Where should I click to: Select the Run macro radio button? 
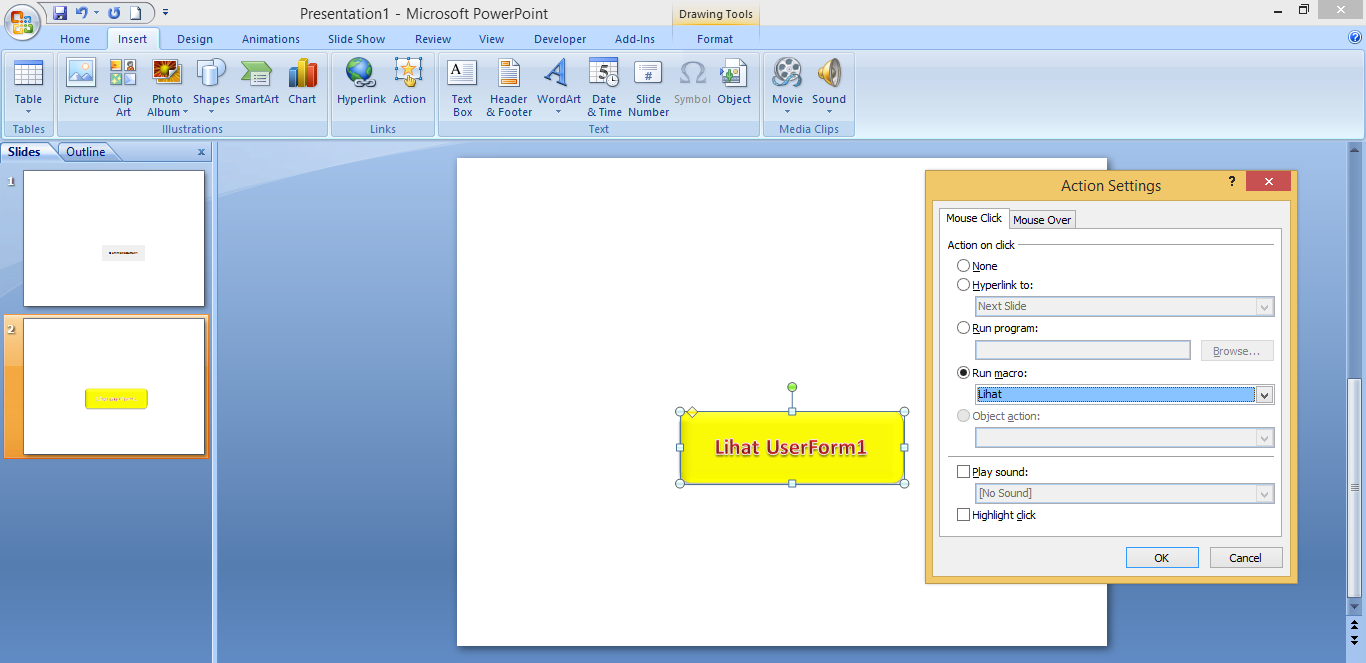963,371
